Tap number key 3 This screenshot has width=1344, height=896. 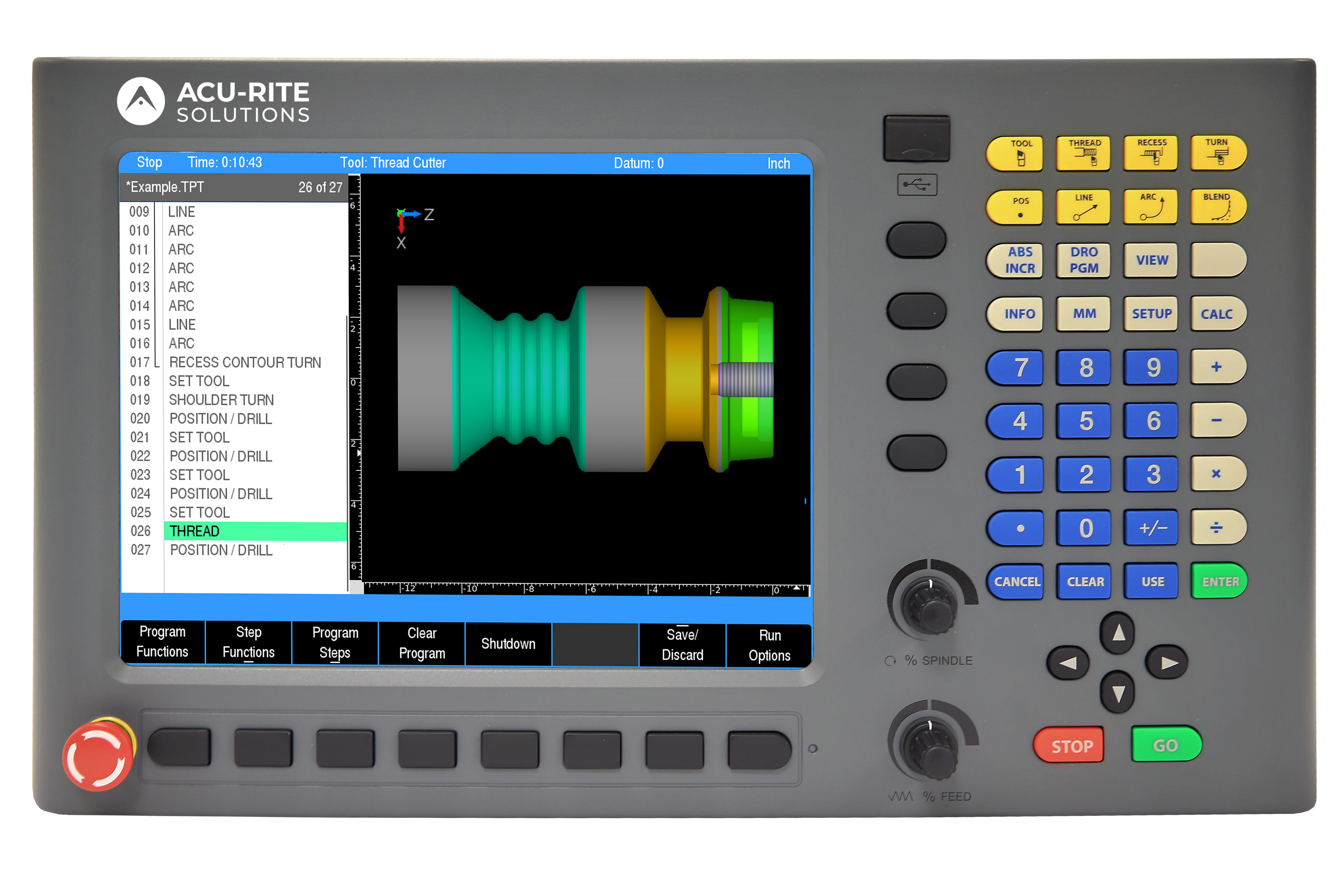[x=1150, y=474]
